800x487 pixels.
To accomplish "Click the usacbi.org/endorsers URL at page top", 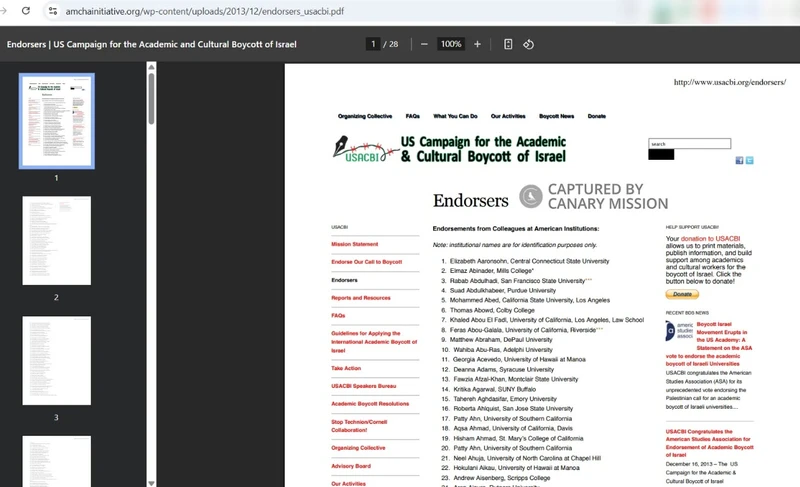I will click(730, 82).
